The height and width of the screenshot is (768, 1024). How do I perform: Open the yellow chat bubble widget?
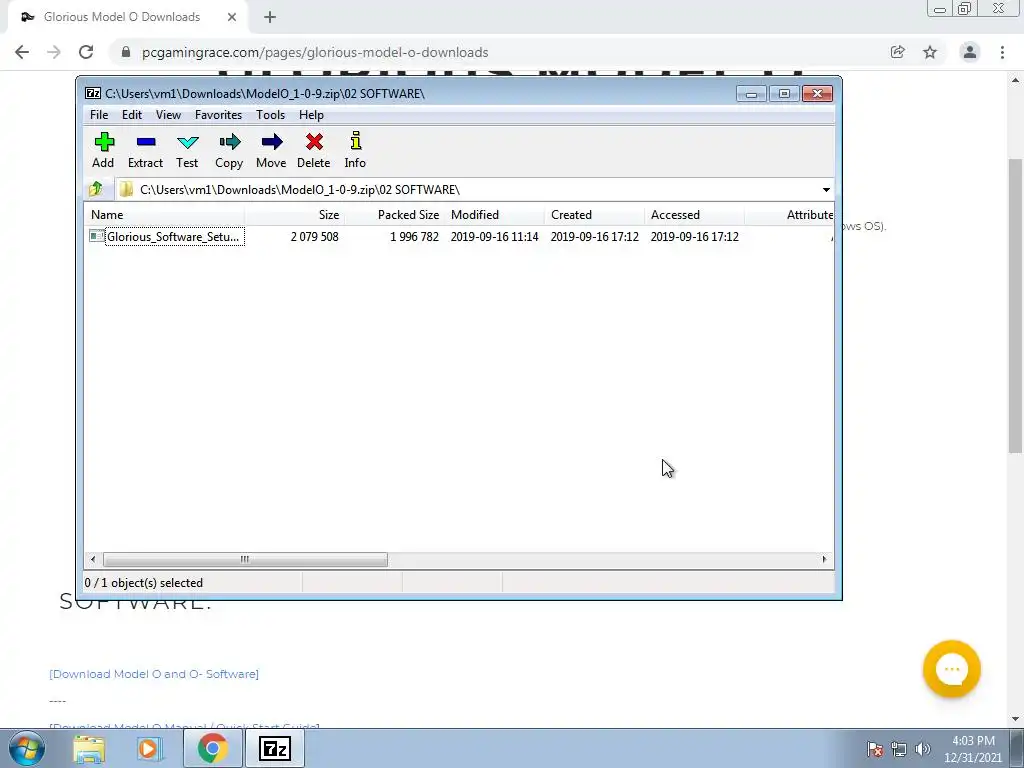(x=952, y=669)
